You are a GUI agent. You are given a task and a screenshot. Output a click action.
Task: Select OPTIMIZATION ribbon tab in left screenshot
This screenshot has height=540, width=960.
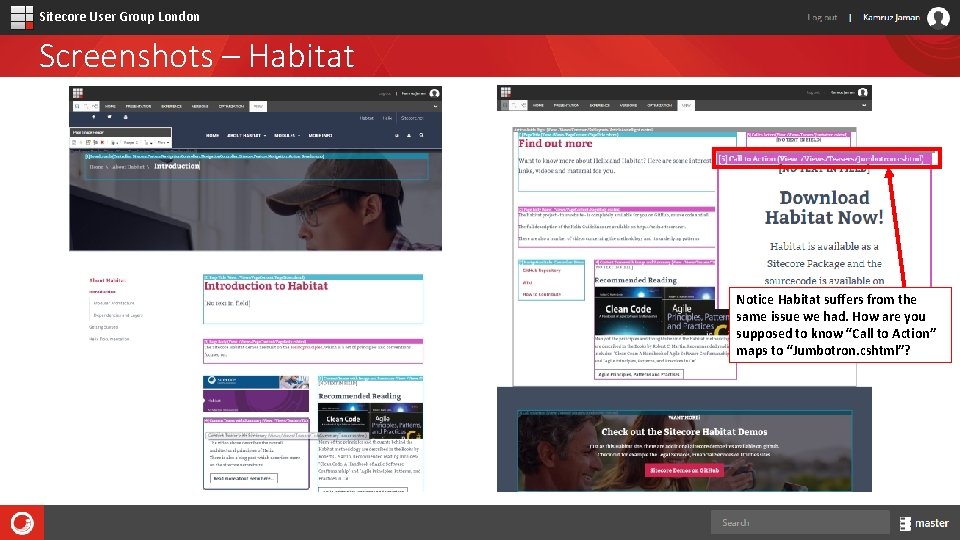pyautogui.click(x=231, y=106)
